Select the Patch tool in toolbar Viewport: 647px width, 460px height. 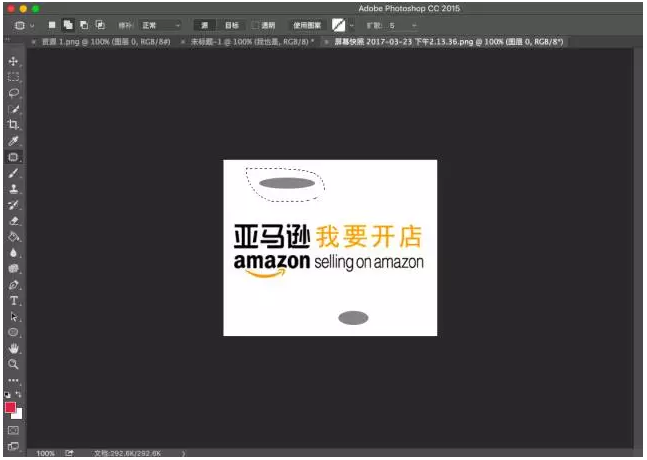[13, 157]
